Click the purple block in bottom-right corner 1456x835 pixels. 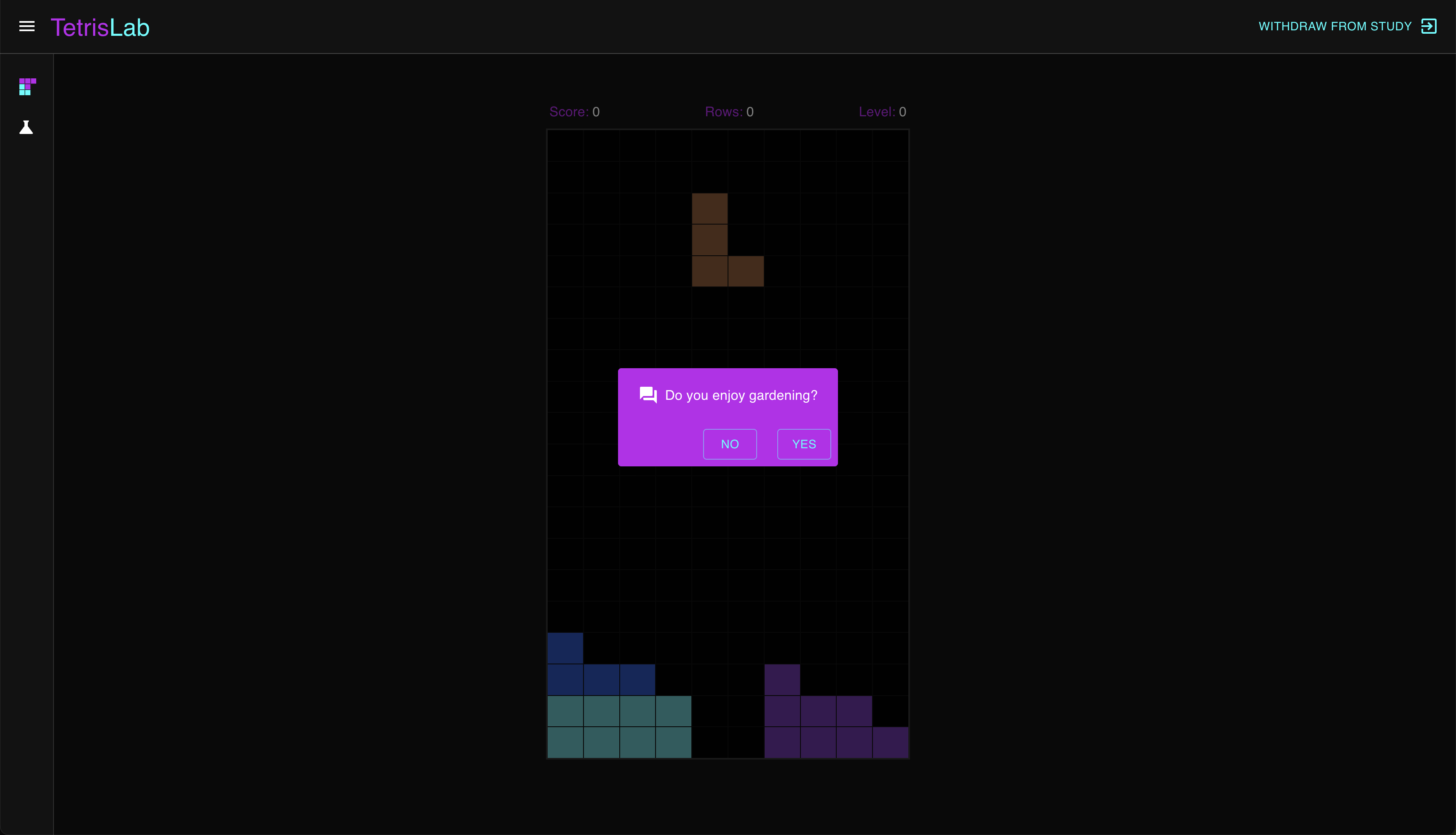tap(890, 743)
